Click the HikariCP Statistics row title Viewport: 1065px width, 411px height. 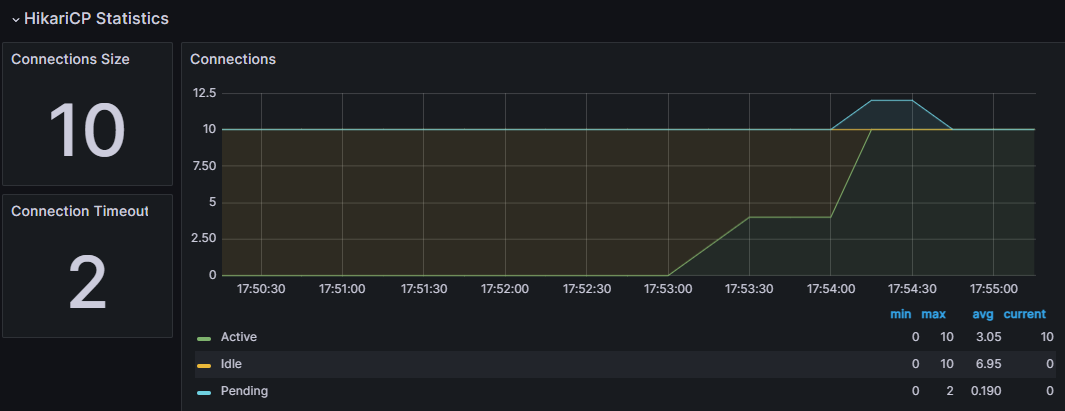click(96, 19)
